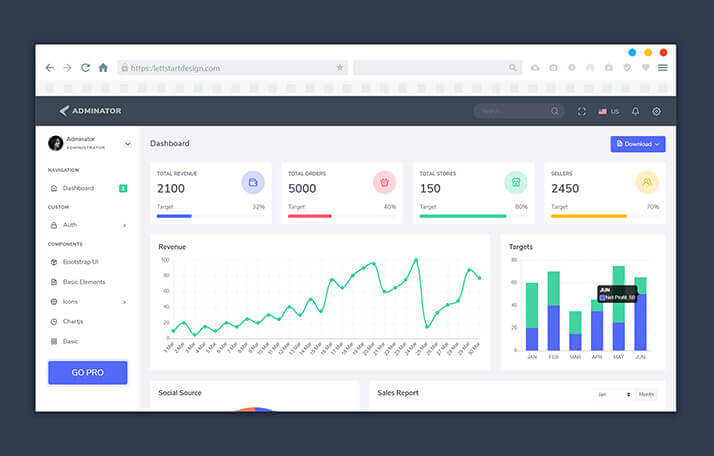Click the Chartjs clock icon in sidebar
The height and width of the screenshot is (456, 714).
pyautogui.click(x=54, y=322)
